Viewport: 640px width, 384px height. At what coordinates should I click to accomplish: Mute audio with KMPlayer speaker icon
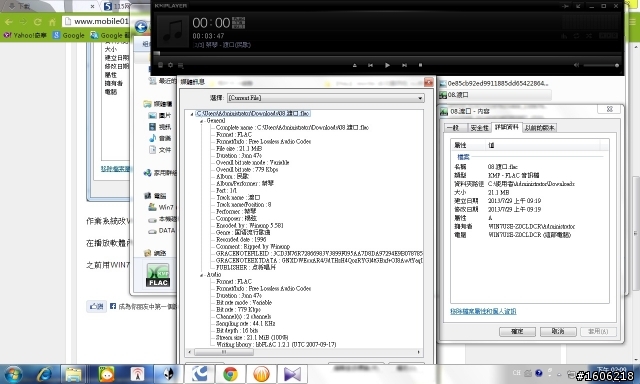pos(576,65)
